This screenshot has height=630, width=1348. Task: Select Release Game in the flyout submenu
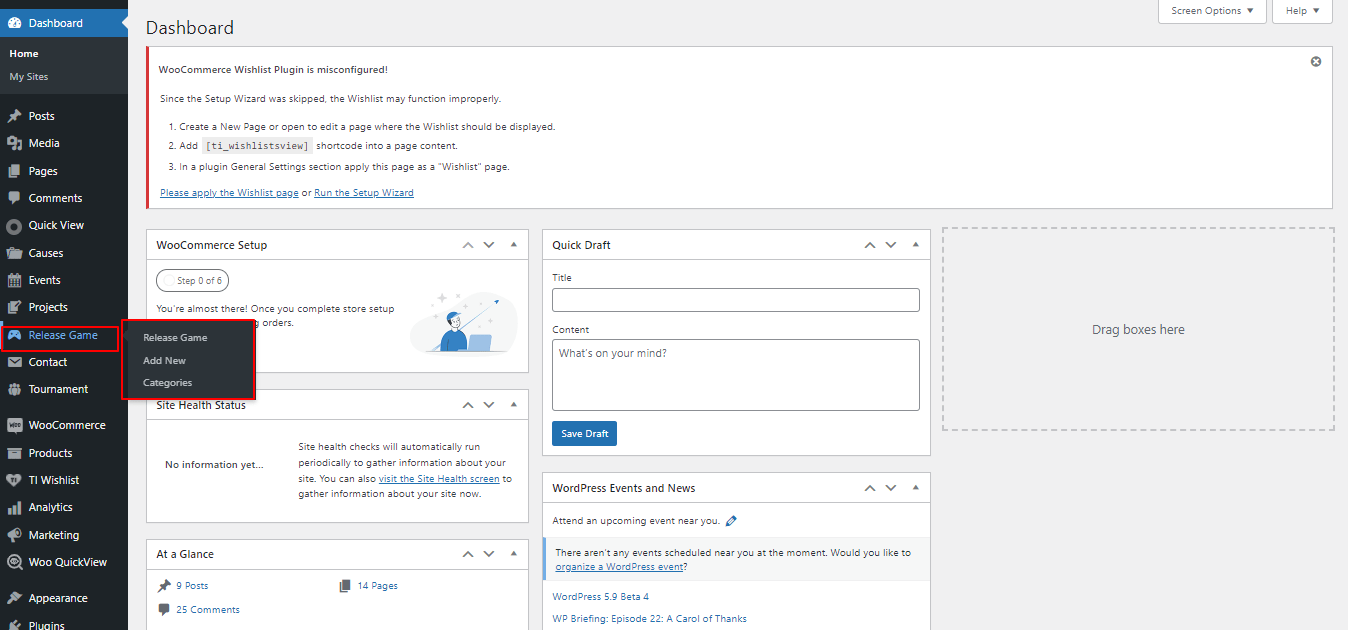click(175, 338)
